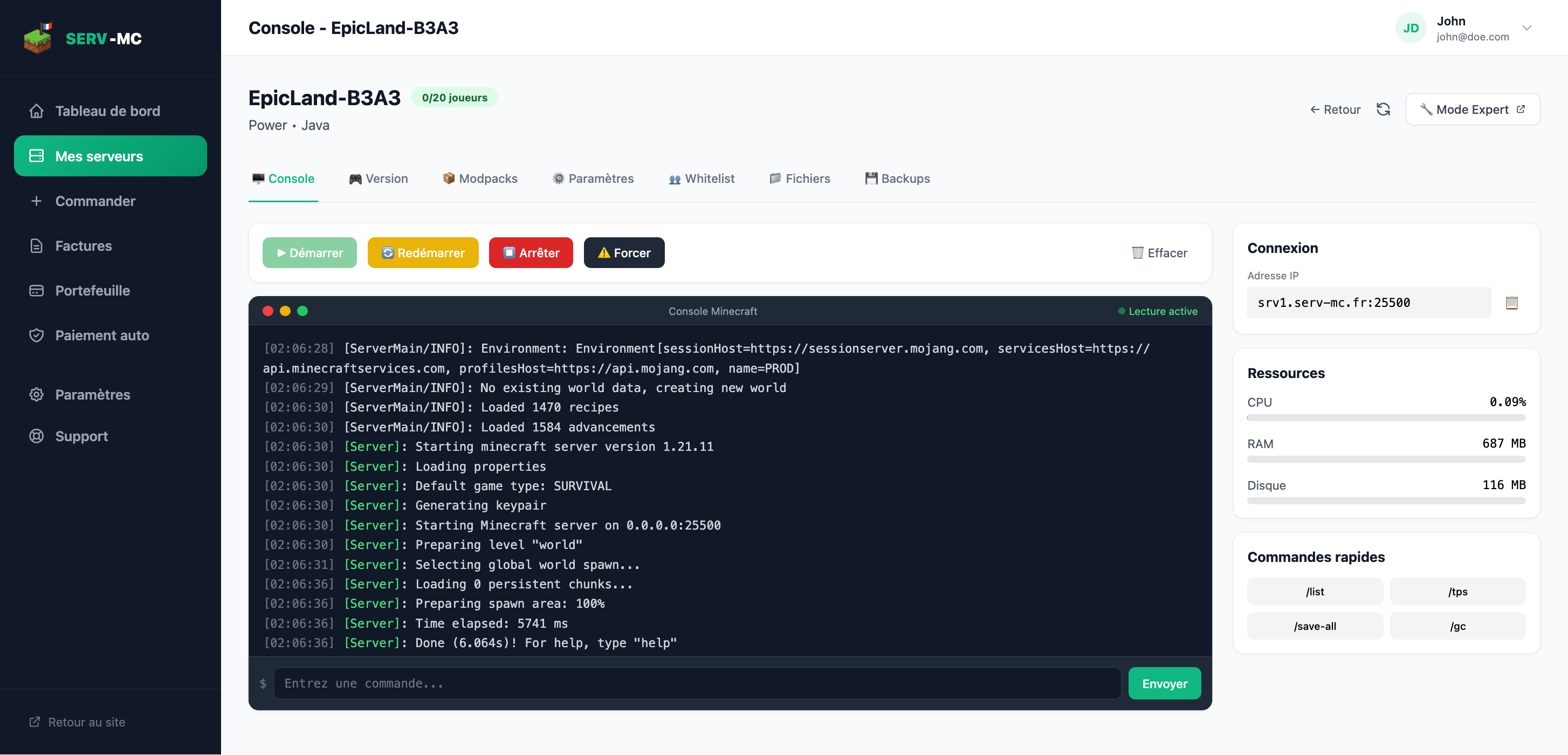Click the red dot in console title bar

(x=268, y=311)
